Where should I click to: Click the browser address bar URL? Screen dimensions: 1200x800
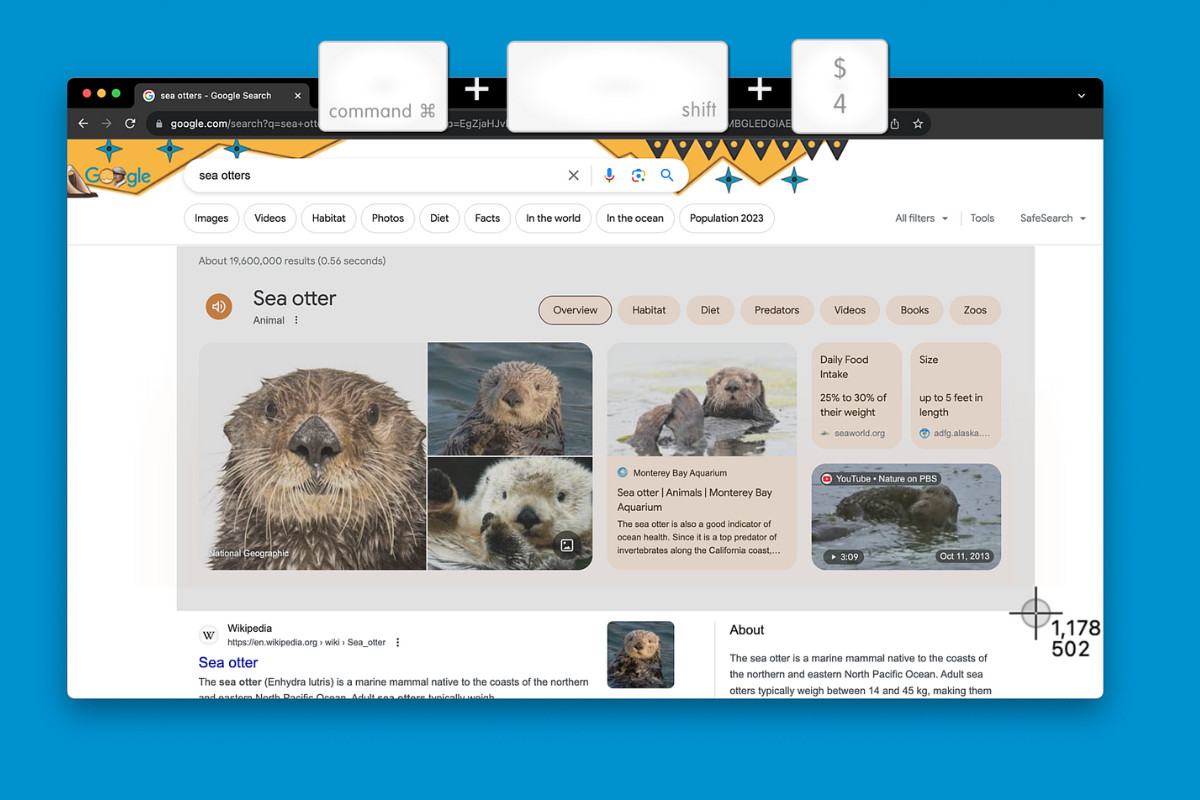coord(520,124)
